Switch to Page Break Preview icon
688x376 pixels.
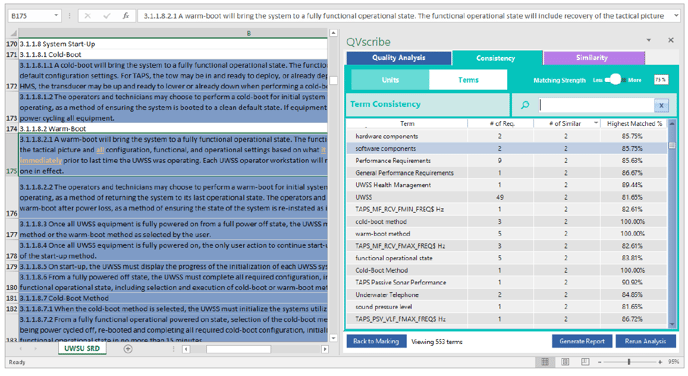pyautogui.click(x=585, y=362)
